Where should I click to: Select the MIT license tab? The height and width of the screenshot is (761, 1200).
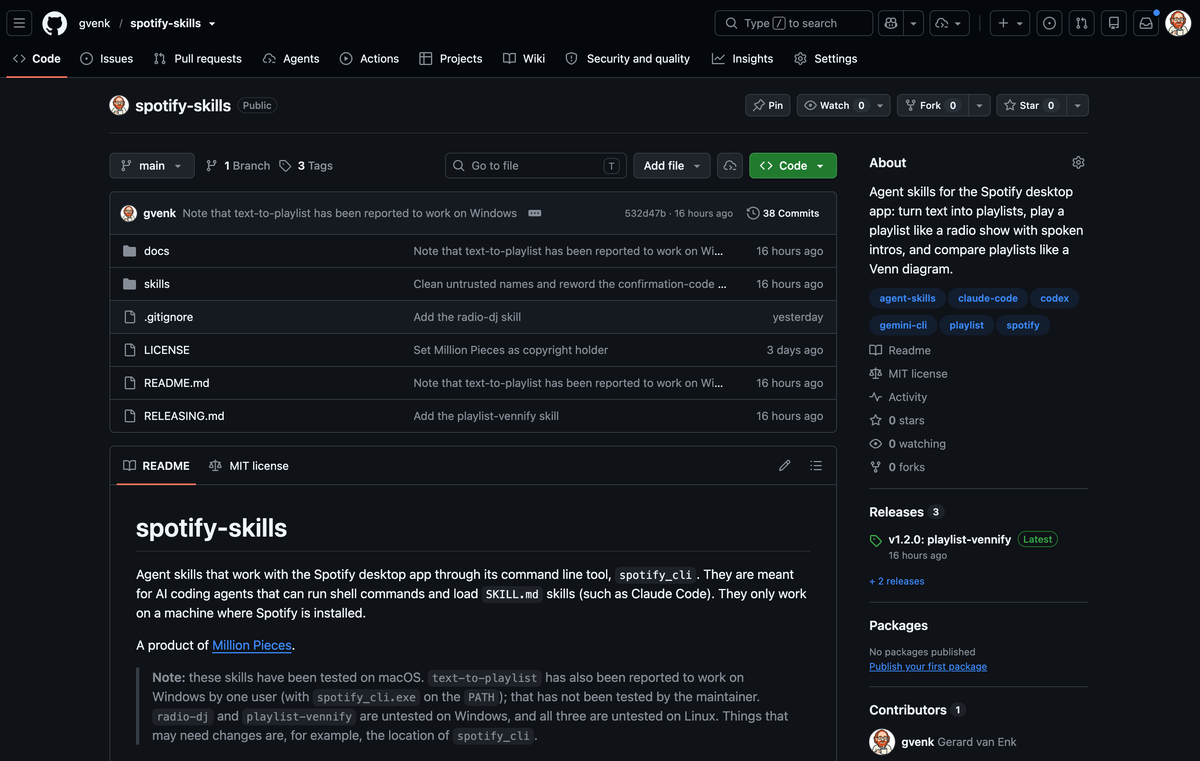pyautogui.click(x=249, y=466)
